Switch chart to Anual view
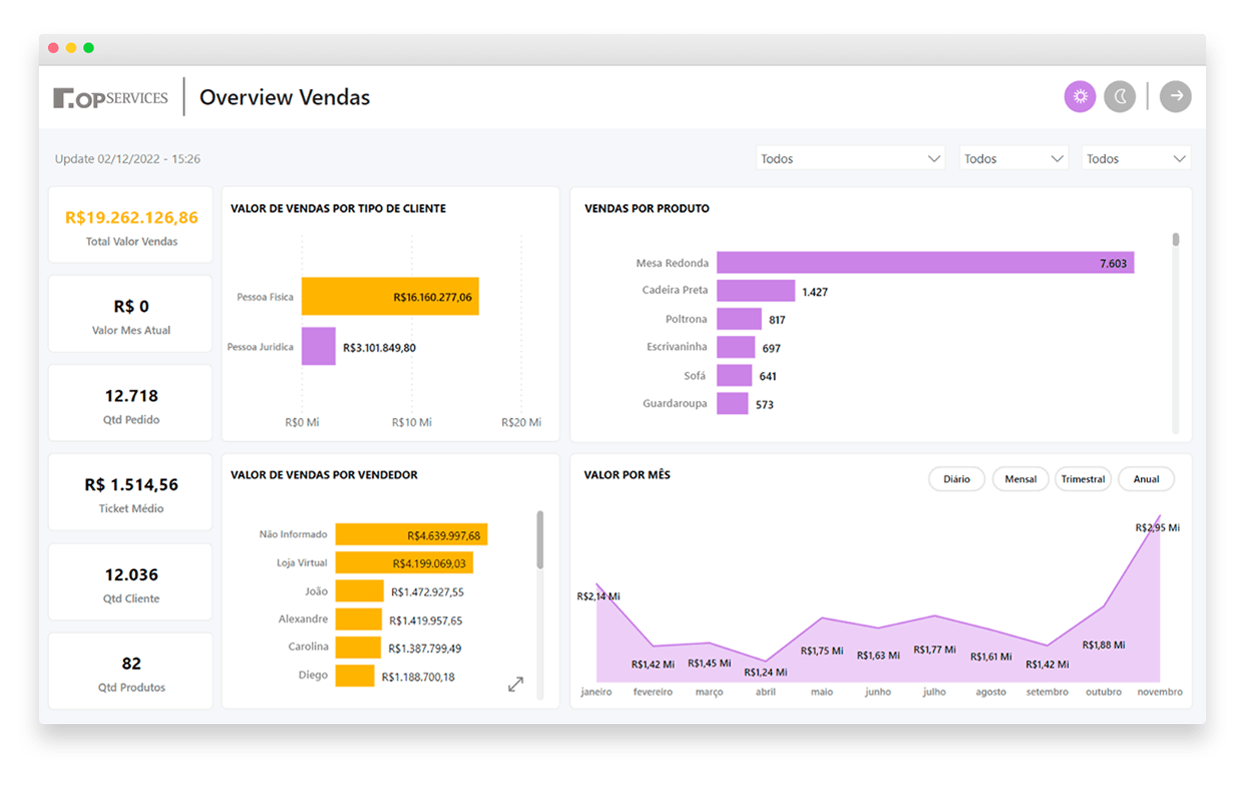1245x794 pixels. click(x=1146, y=479)
